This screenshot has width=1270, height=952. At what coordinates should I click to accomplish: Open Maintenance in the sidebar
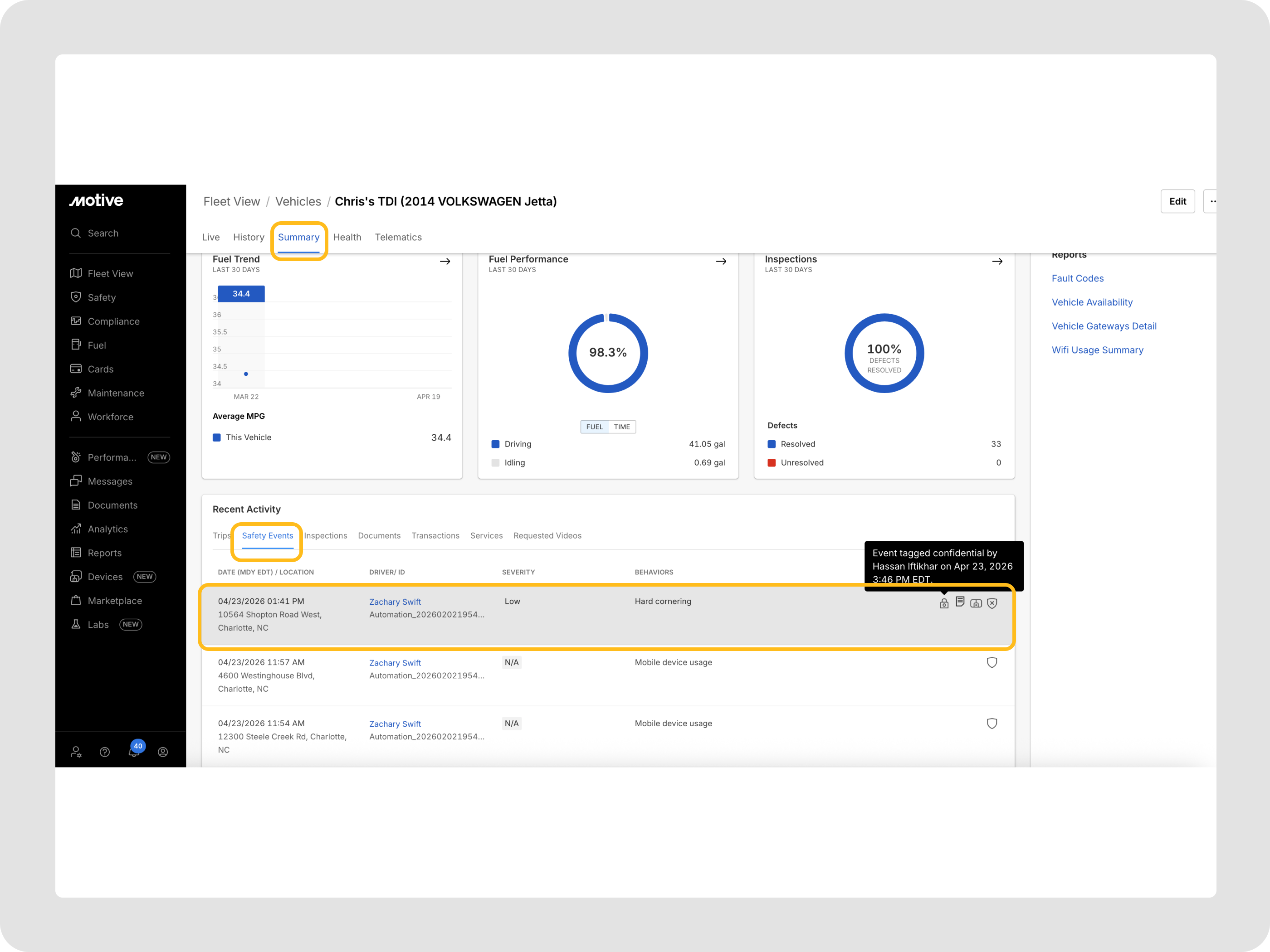115,393
